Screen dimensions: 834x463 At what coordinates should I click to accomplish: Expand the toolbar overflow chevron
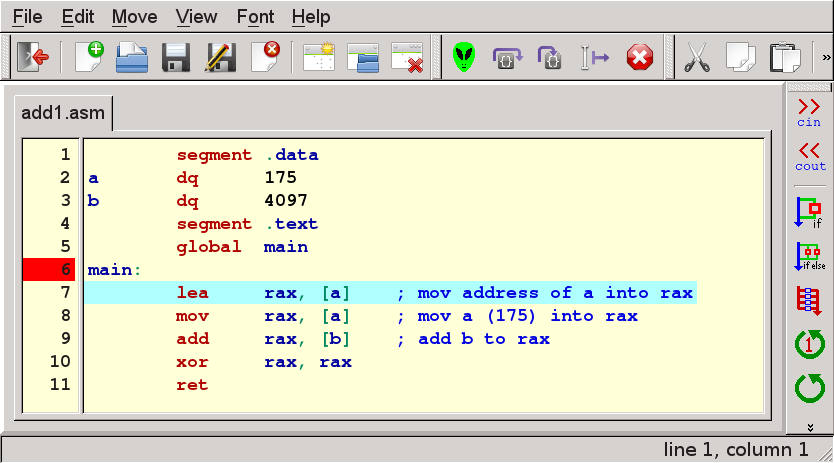point(826,57)
